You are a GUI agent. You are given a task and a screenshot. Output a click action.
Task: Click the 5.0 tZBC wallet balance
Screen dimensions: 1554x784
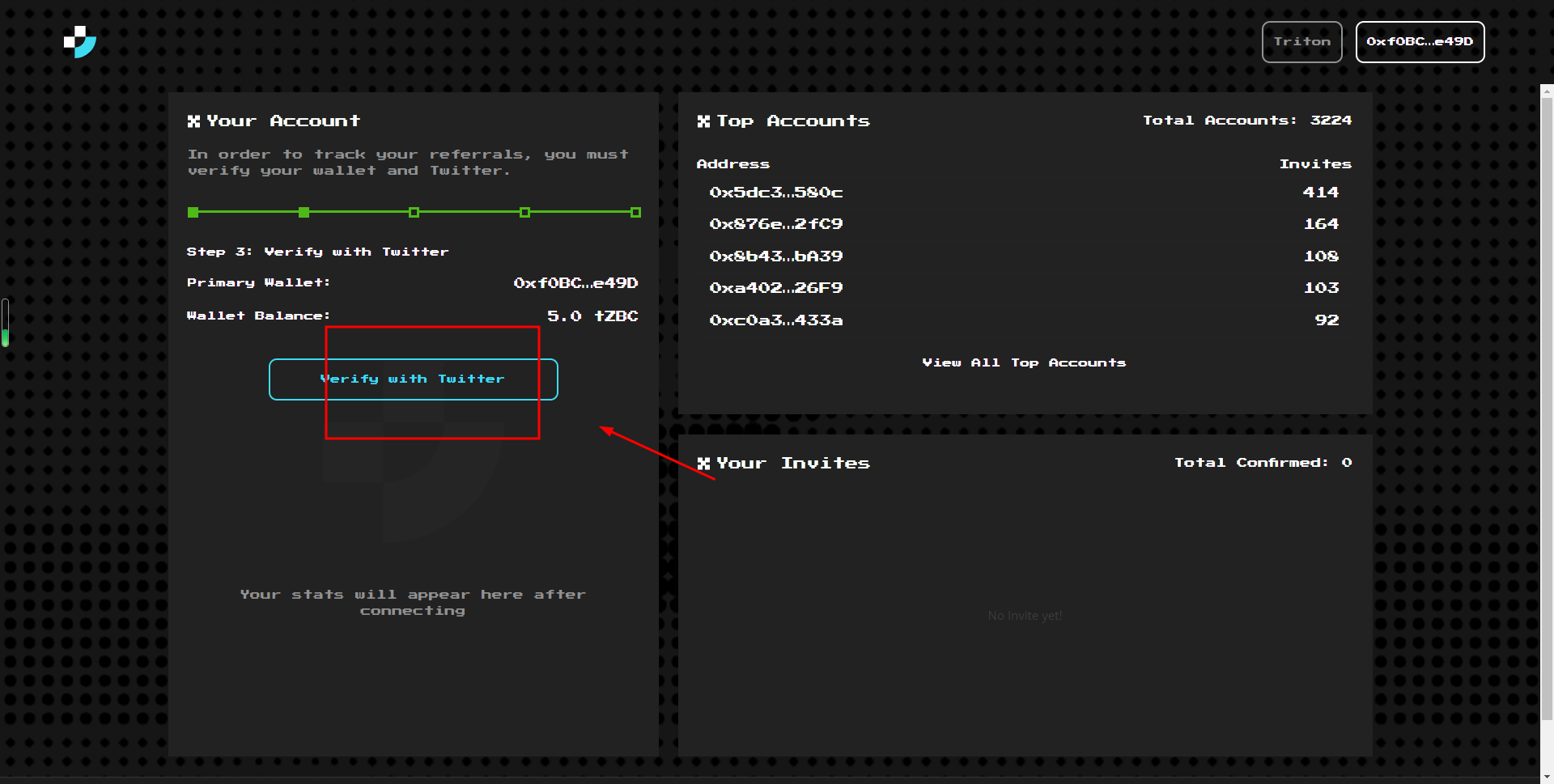tap(592, 316)
